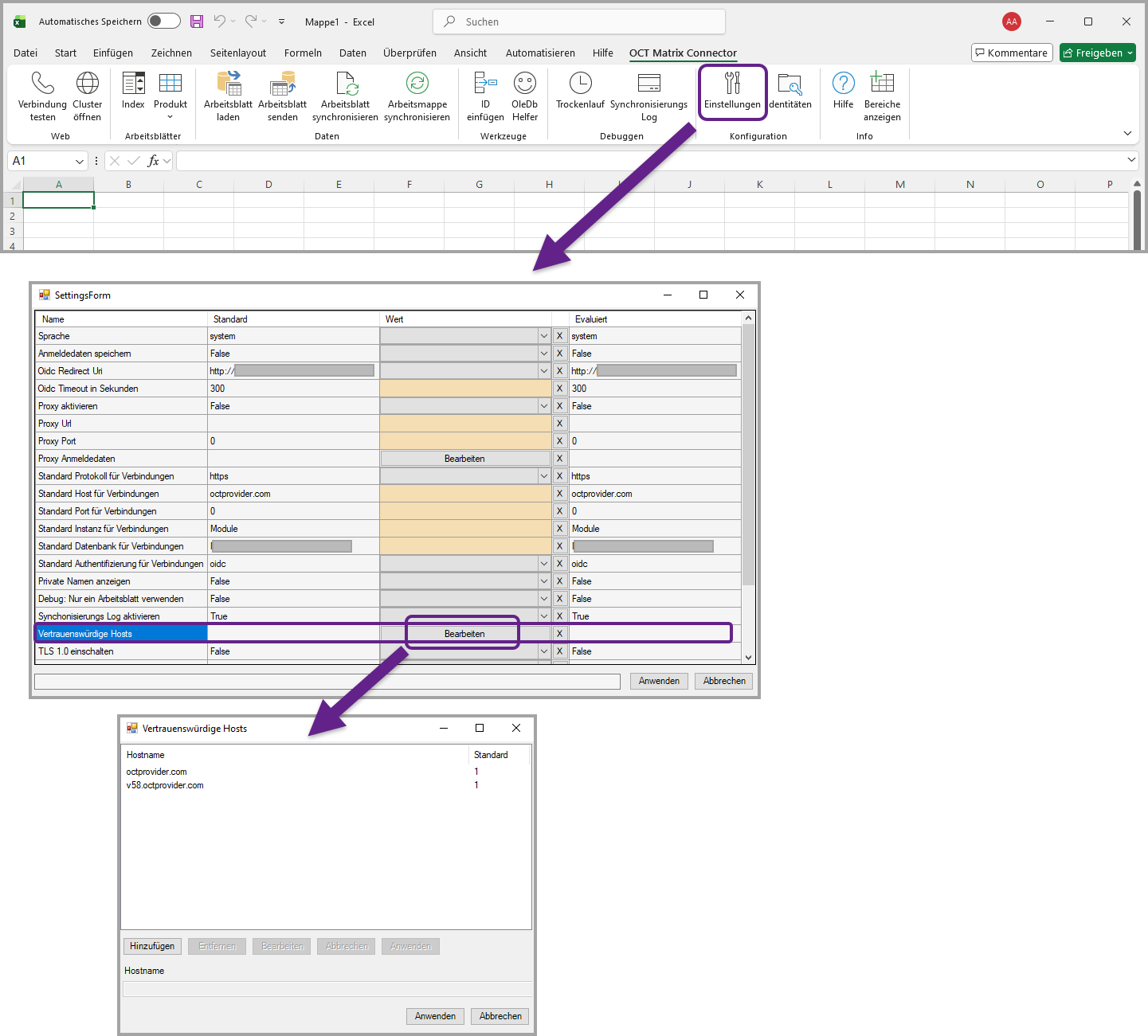The image size is (1148, 1036).
Task: Click Hinzufügen in Vertrauenswürdige Hosts dialog
Action: pyautogui.click(x=152, y=946)
